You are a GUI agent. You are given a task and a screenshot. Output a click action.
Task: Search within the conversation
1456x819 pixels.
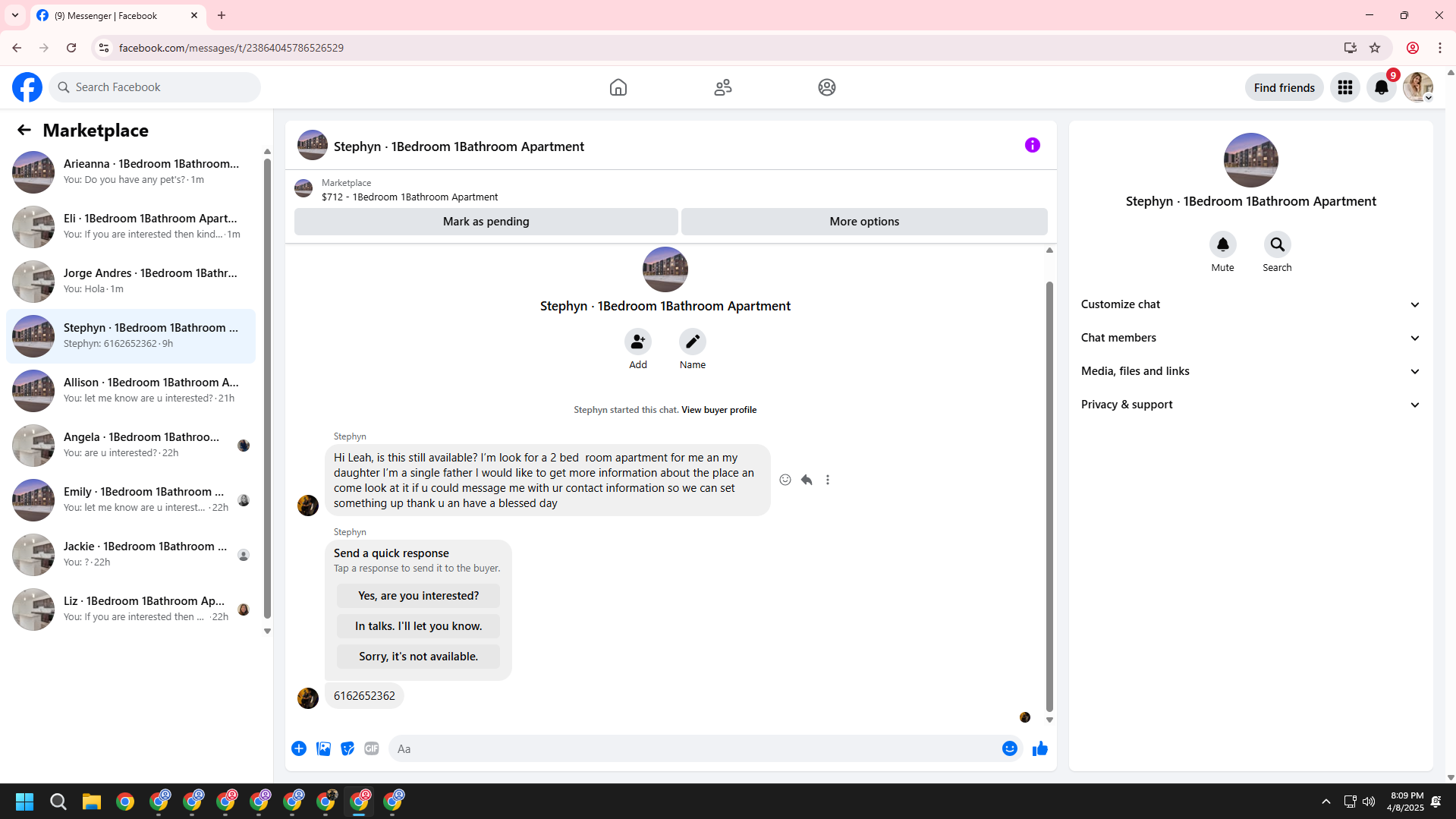(x=1278, y=244)
